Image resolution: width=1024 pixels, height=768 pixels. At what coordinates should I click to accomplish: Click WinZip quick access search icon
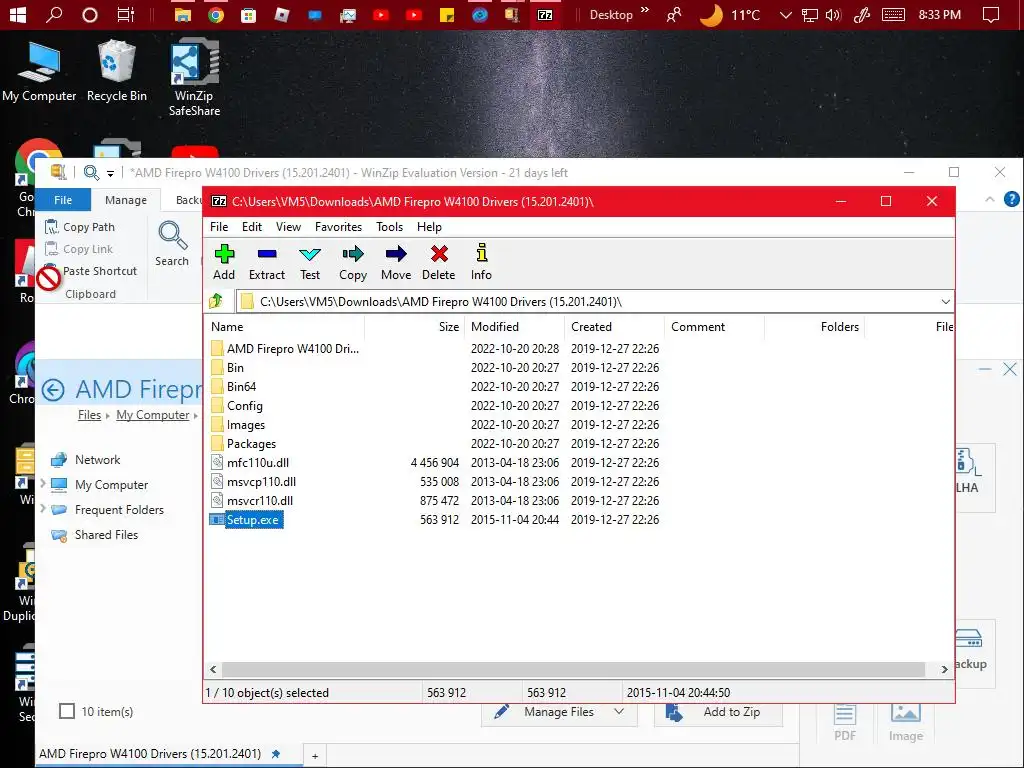[91, 172]
